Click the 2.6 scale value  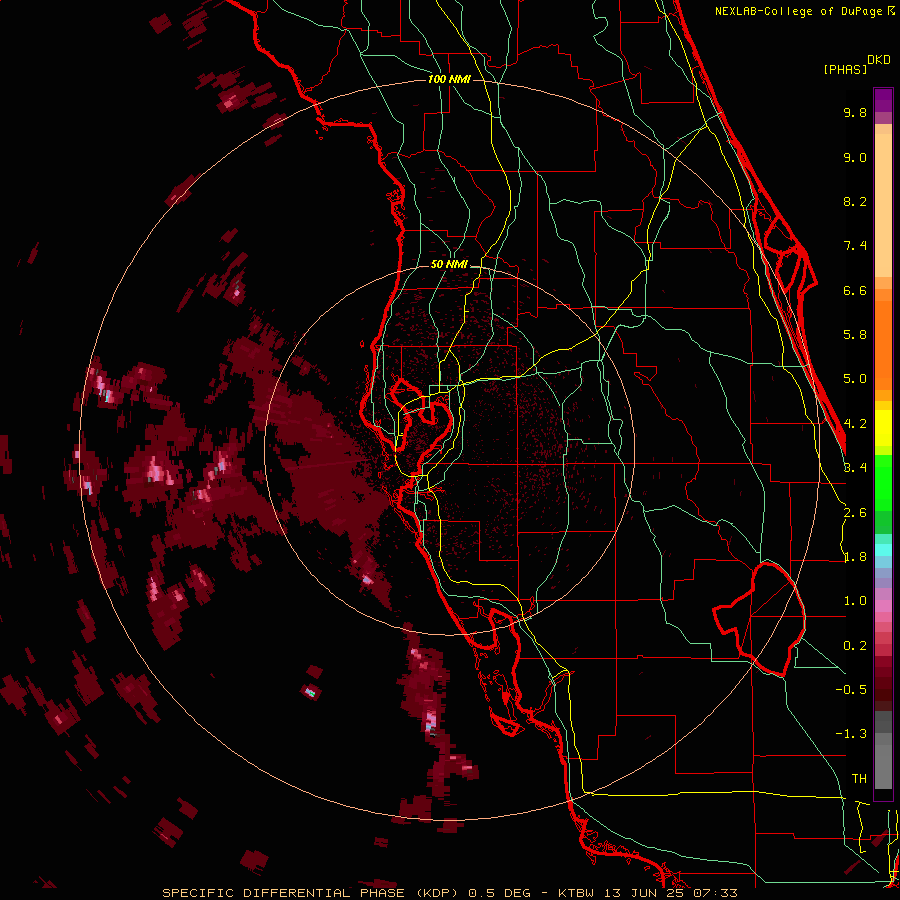855,513
